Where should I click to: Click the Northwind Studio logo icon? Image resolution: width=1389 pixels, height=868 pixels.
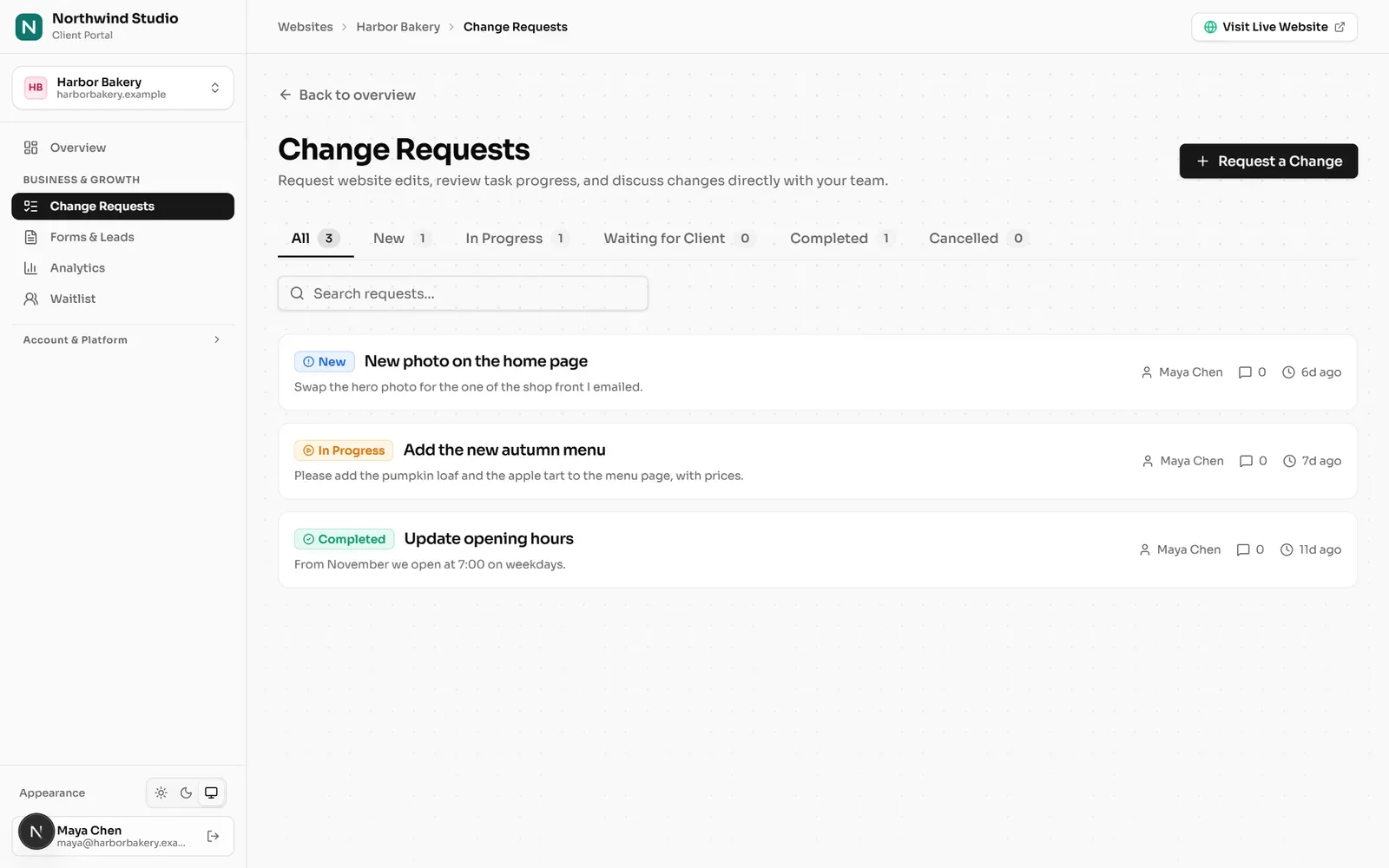pos(29,27)
